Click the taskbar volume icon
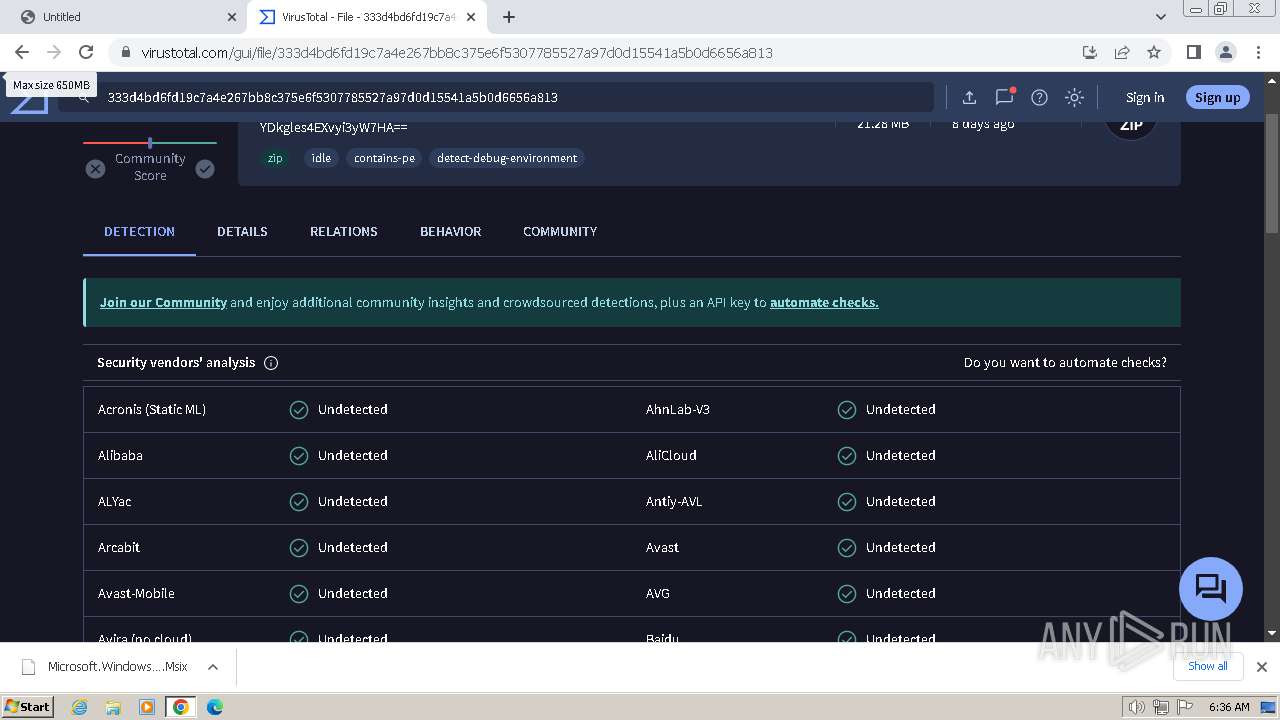Image resolution: width=1280 pixels, height=720 pixels. point(1137,707)
